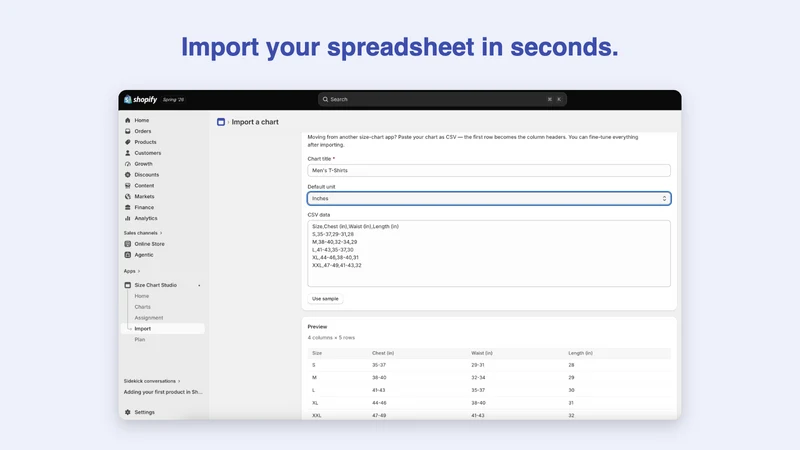The width and height of the screenshot is (800, 450).
Task: Click the Length (in) column header
Action: coord(581,353)
